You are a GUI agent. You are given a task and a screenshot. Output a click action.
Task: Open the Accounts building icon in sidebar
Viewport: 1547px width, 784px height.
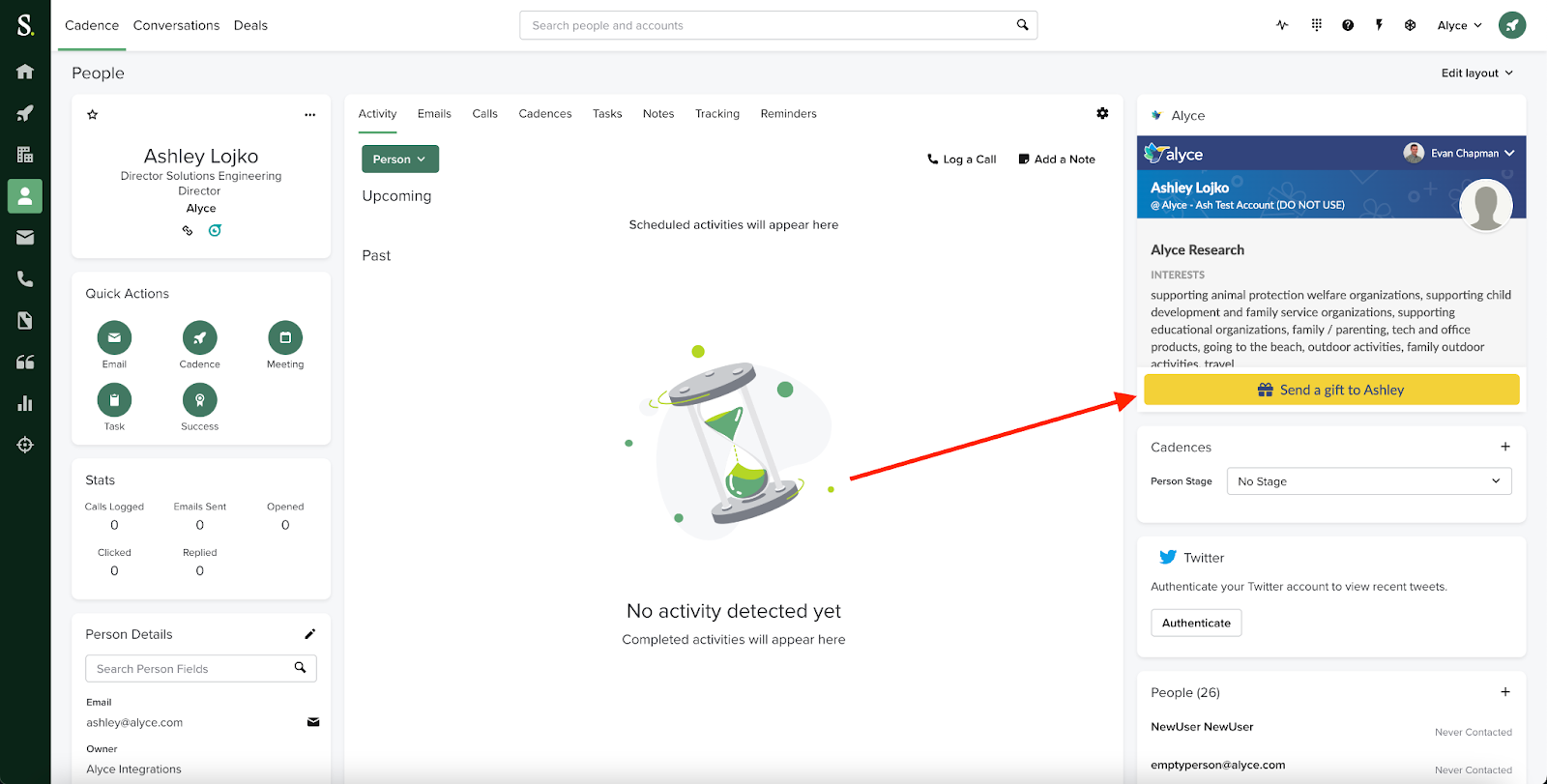pos(25,155)
